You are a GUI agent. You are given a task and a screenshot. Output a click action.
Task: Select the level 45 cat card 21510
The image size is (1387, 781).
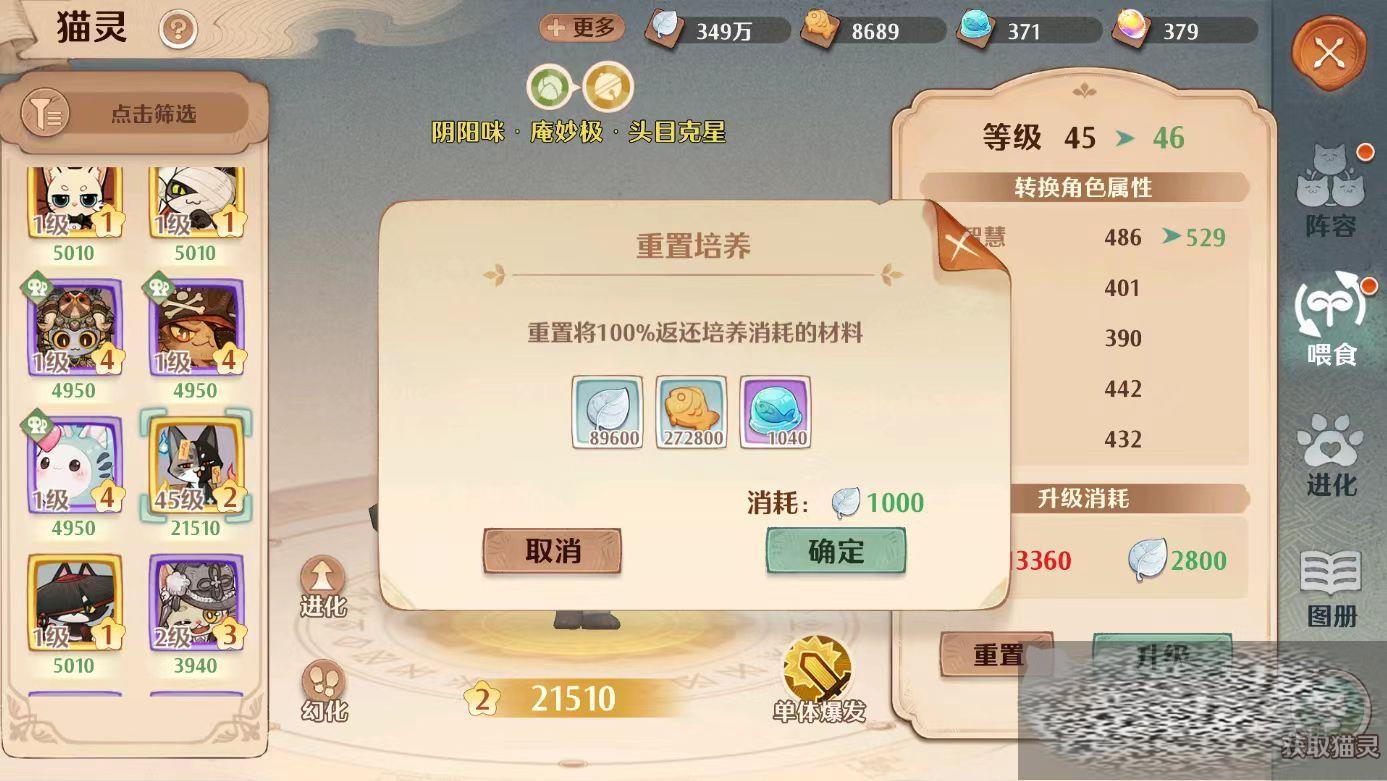coord(196,474)
